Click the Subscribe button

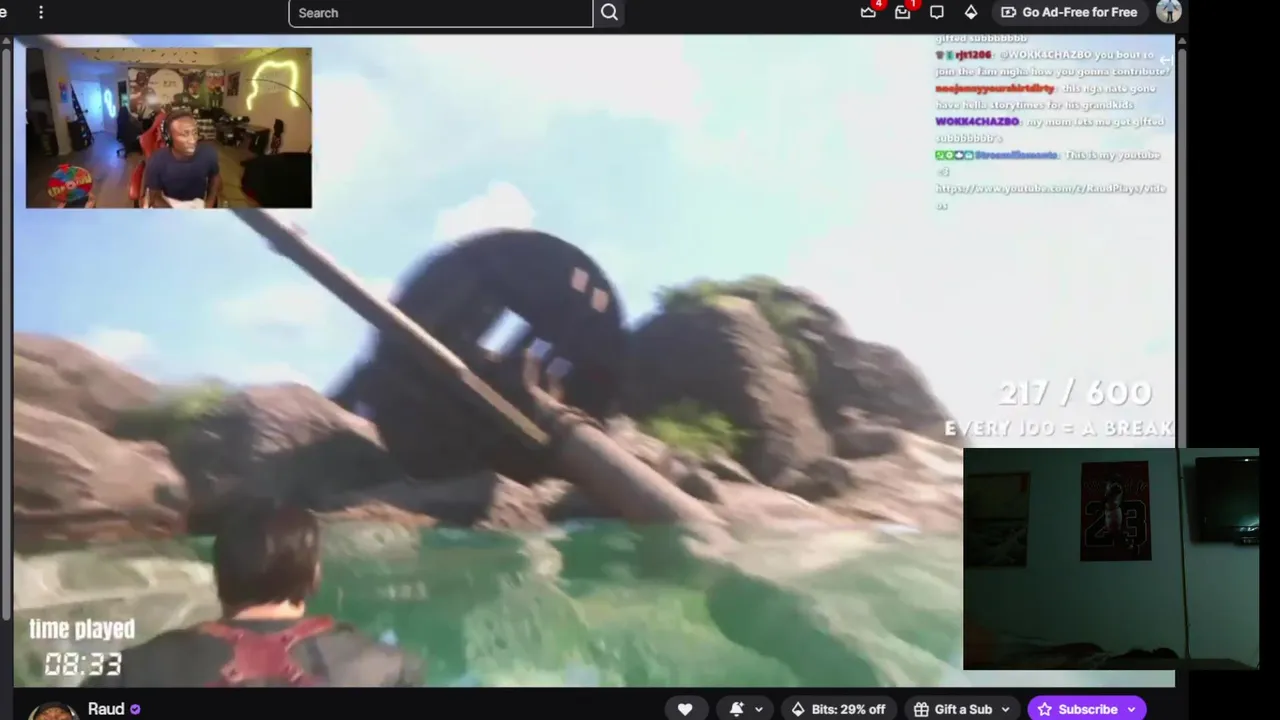[1087, 709]
